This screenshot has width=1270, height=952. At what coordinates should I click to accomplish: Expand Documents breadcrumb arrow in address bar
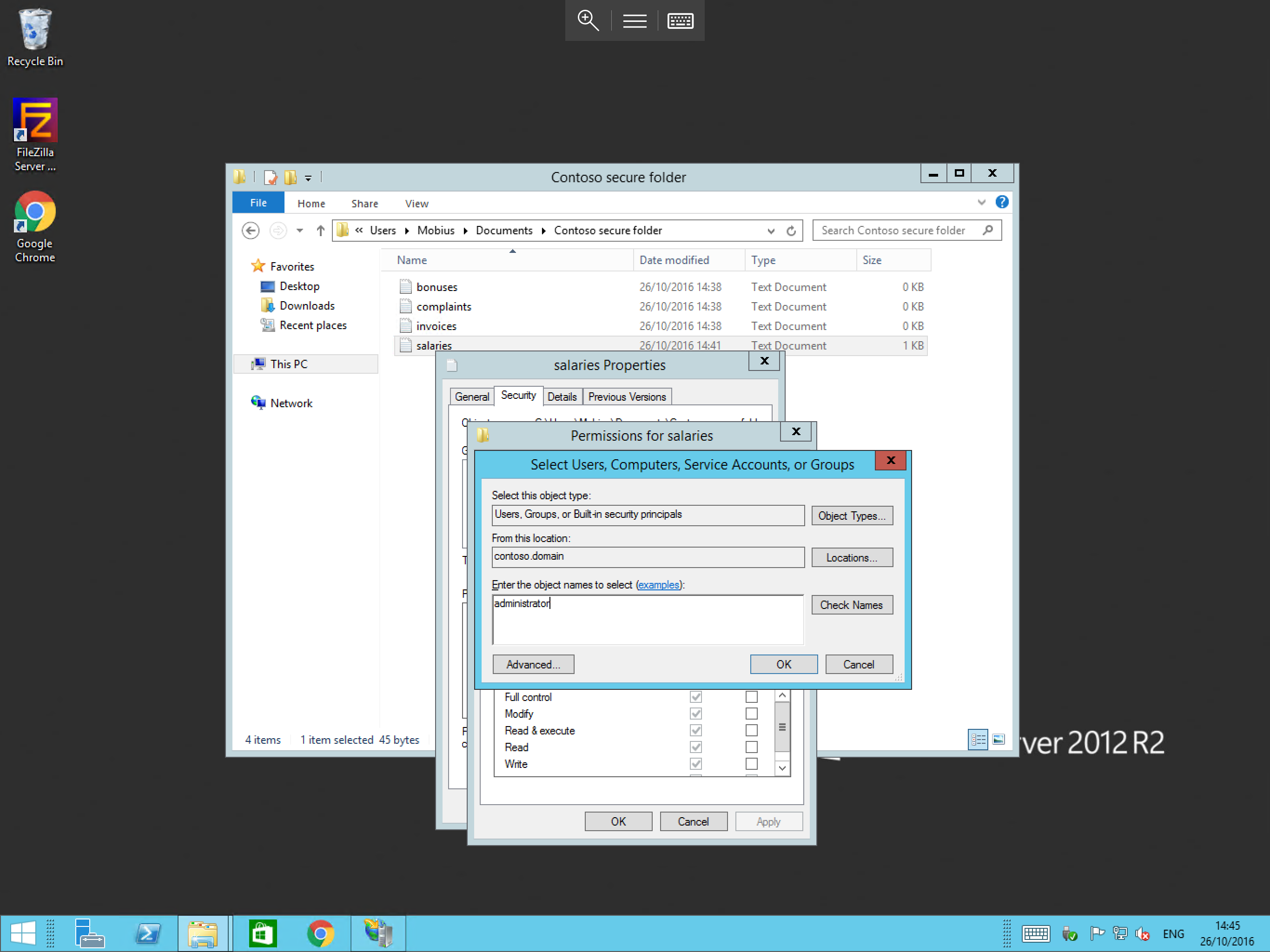point(543,231)
